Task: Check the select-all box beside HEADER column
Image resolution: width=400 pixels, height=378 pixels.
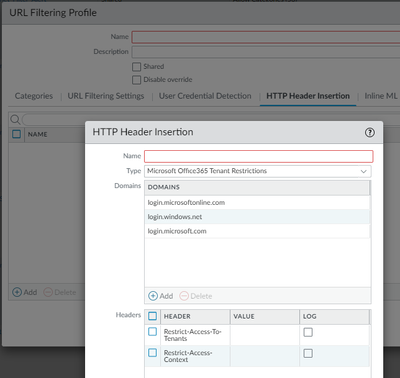Action: pyautogui.click(x=152, y=316)
